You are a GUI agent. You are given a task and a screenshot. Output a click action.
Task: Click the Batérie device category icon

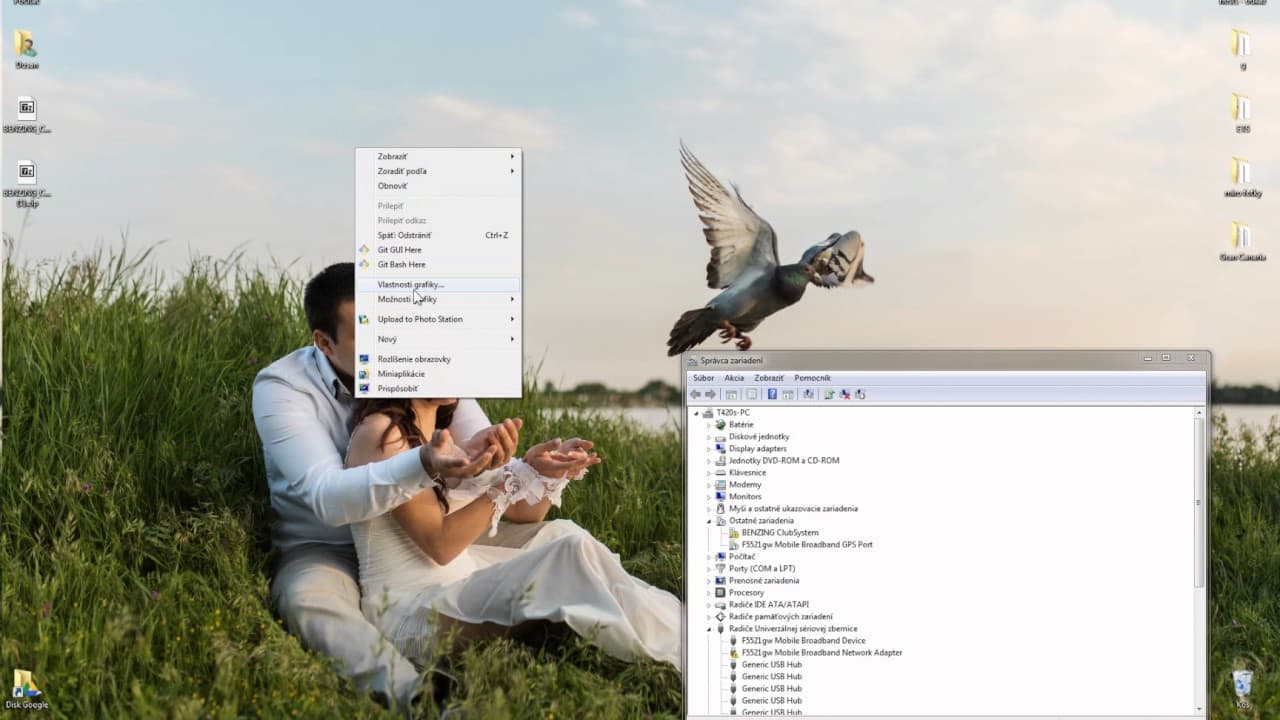click(x=720, y=425)
